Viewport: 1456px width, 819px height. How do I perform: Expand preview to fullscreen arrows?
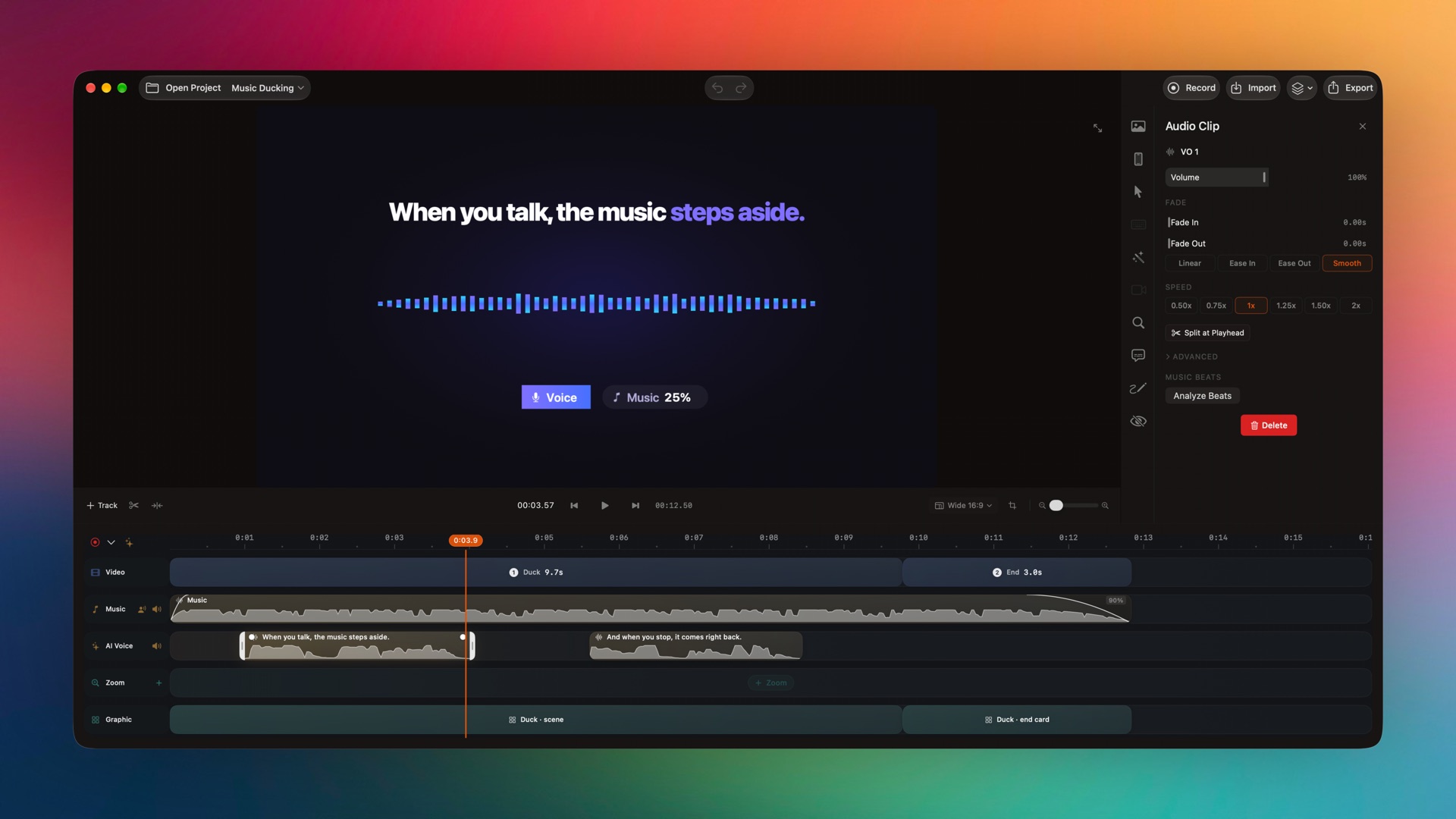click(x=1097, y=128)
